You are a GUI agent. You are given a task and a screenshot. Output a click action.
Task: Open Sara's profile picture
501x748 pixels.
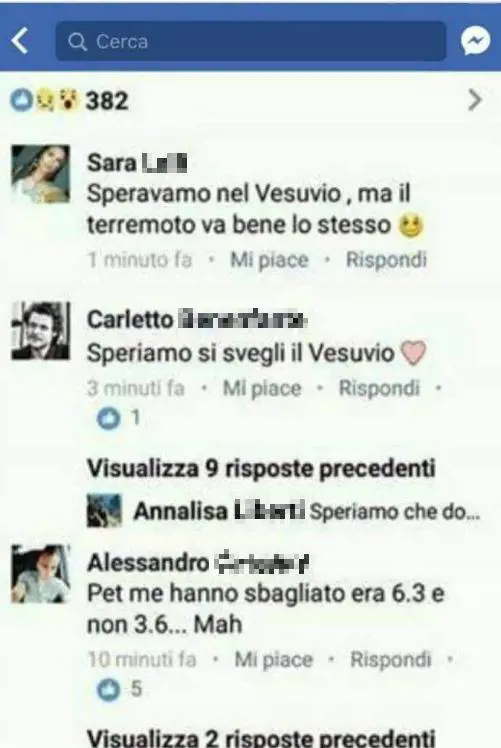pos(41,174)
